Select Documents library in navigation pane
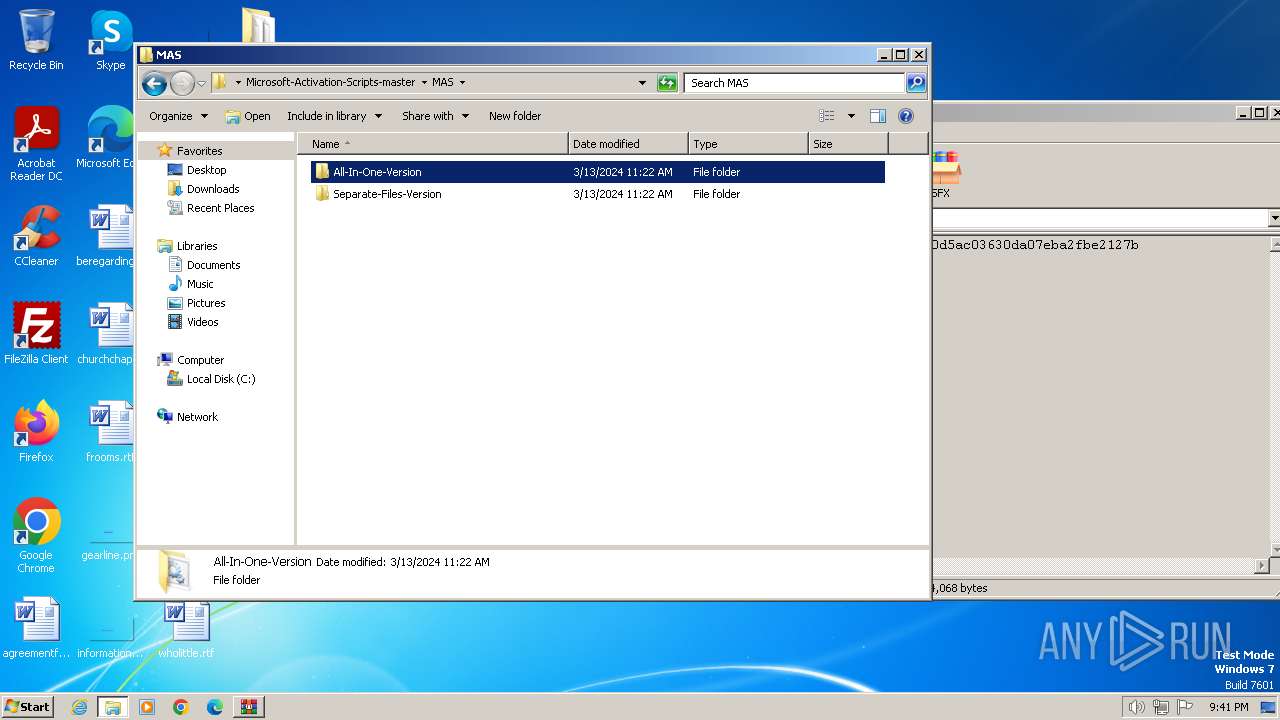The image size is (1280, 720). click(213, 265)
